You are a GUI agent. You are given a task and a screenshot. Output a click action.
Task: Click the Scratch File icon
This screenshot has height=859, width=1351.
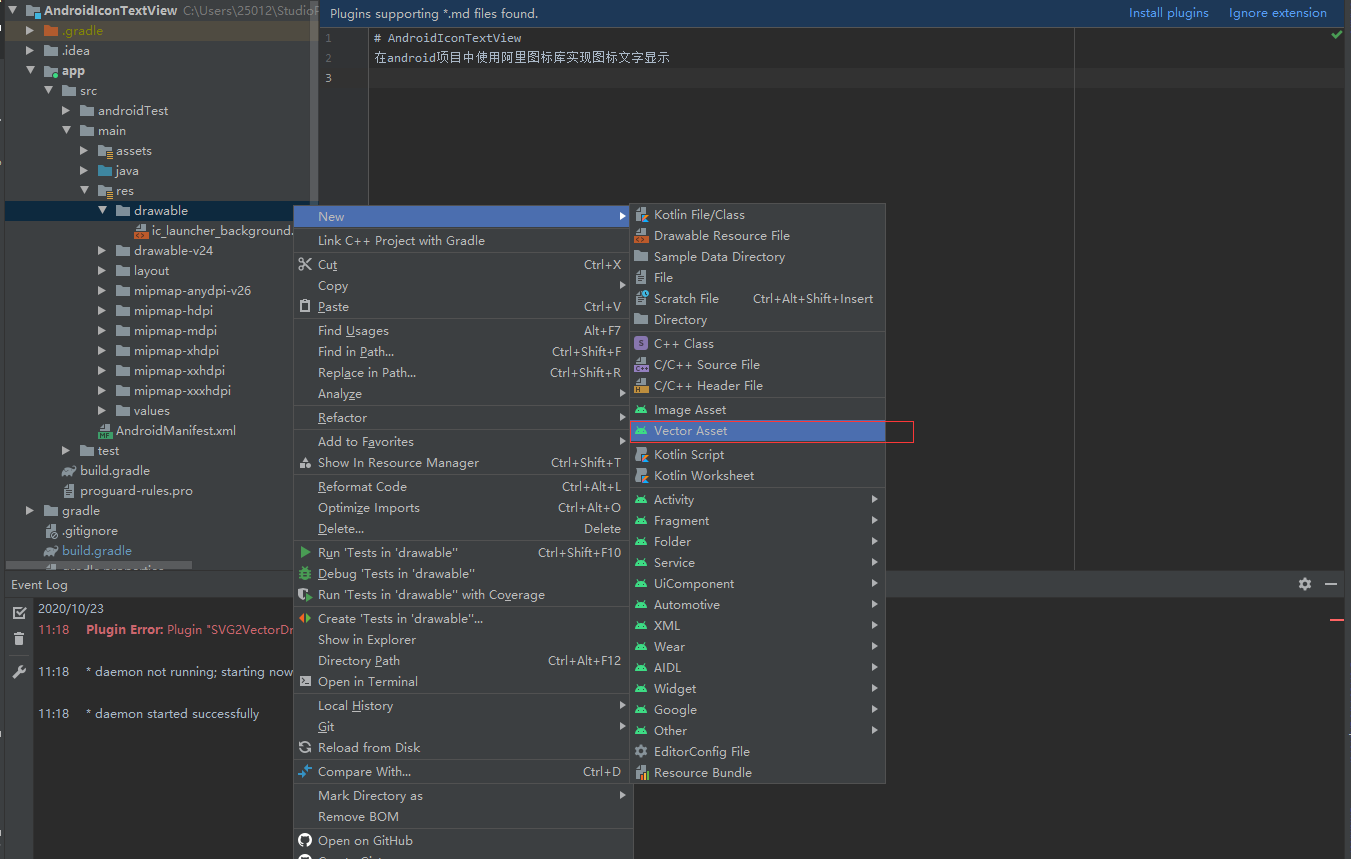[642, 299]
